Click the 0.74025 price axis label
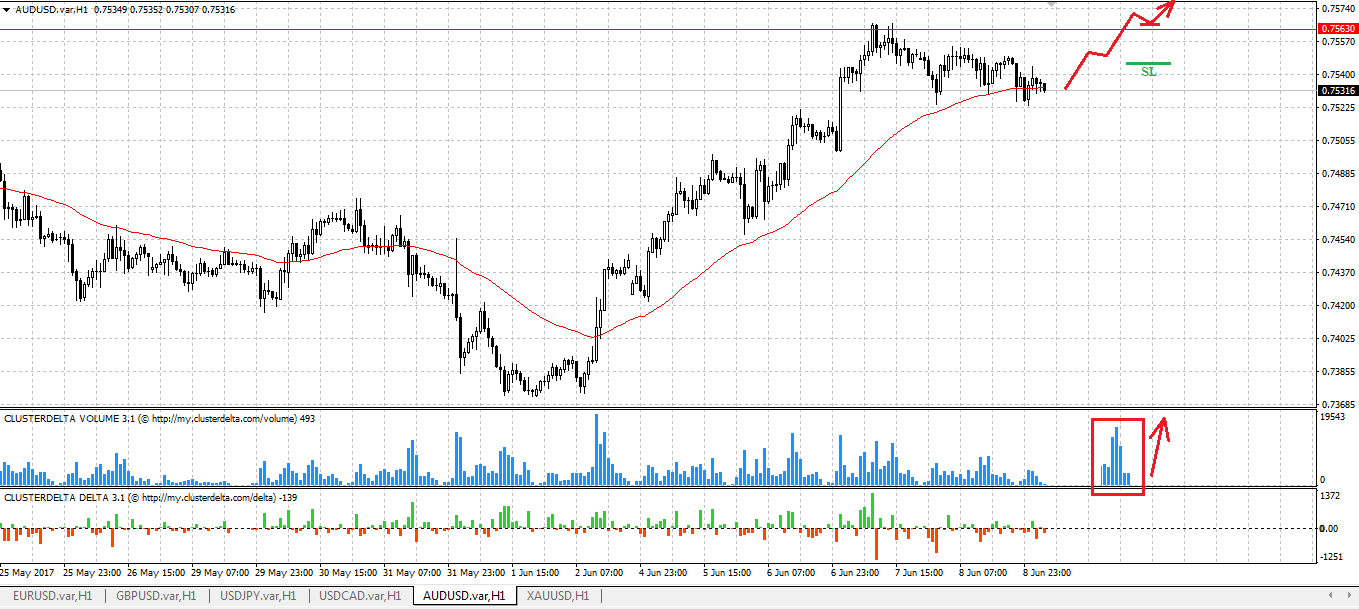Viewport: 1359px width, 609px height. tap(1339, 339)
